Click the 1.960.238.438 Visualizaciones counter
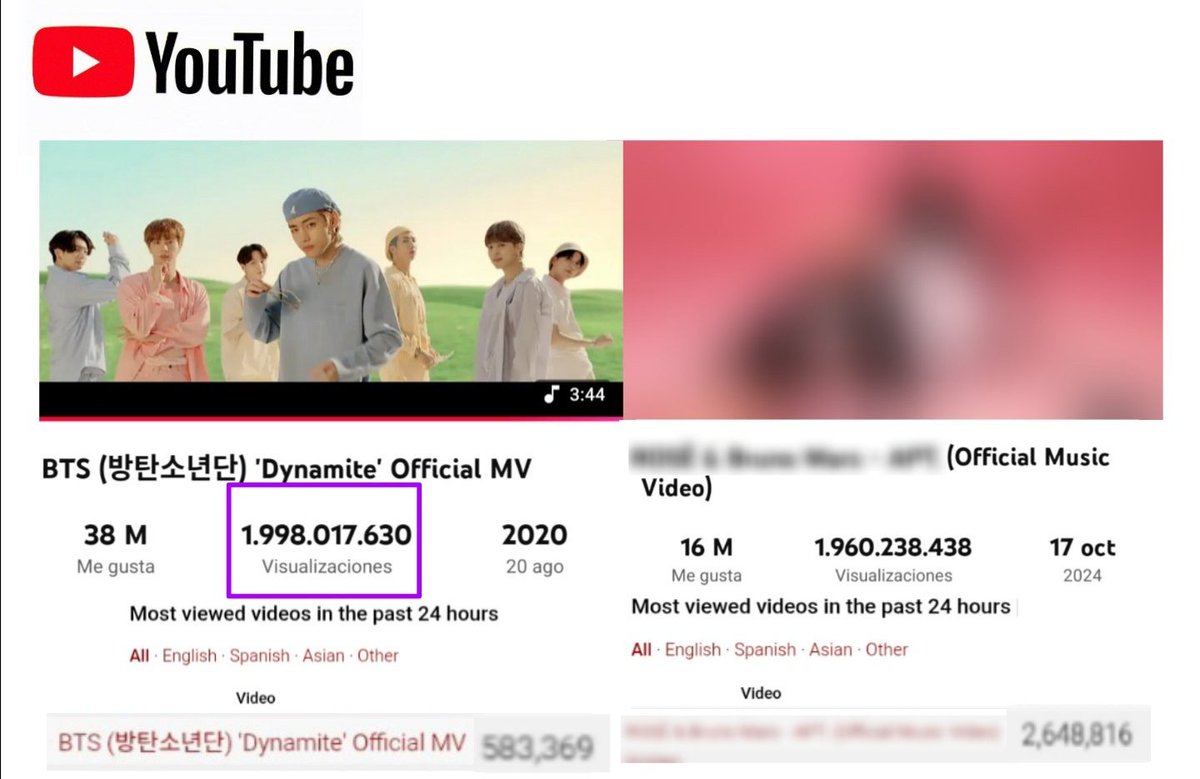The image size is (1200, 779). tap(893, 559)
